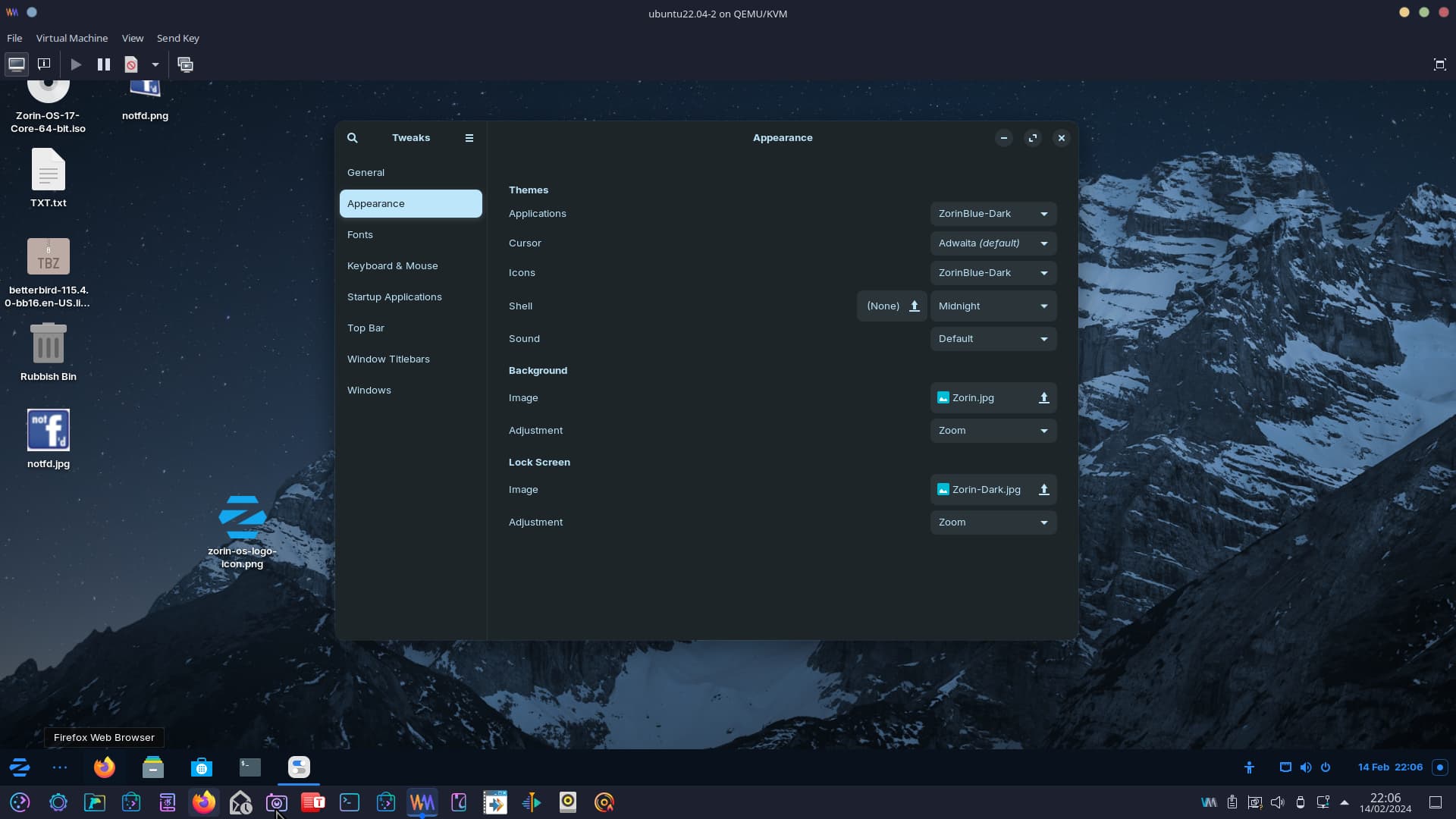The height and width of the screenshot is (819, 1456).
Task: Open Zorin start menu icon
Action: coord(20,767)
